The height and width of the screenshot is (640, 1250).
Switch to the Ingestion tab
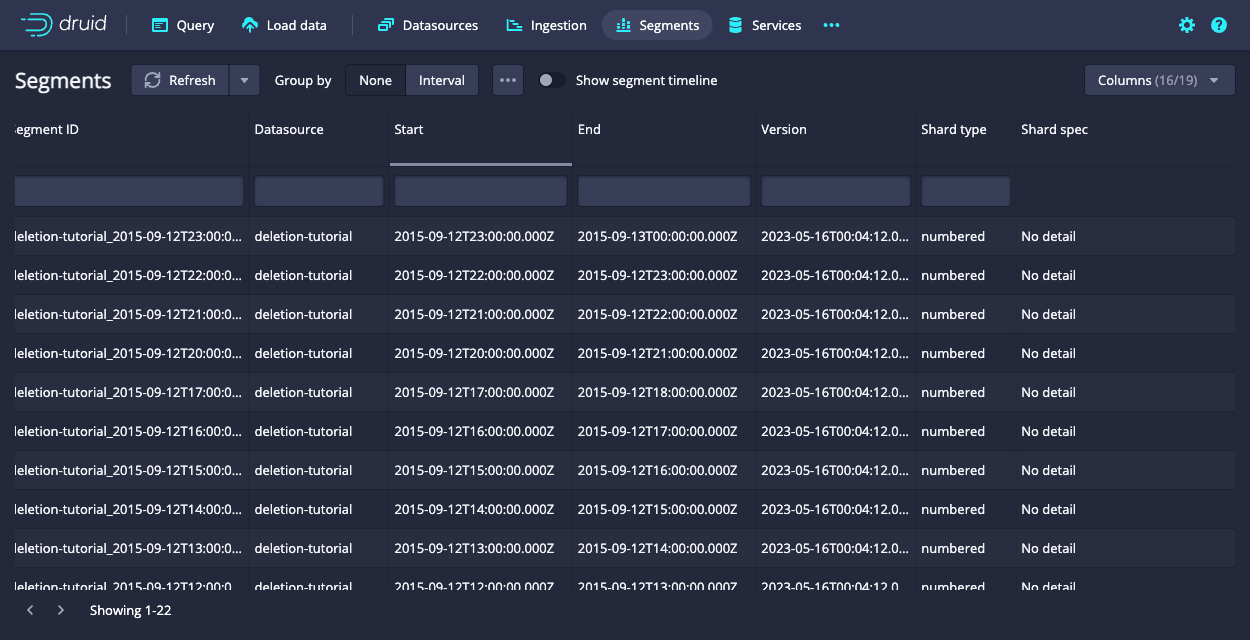[x=546, y=25]
